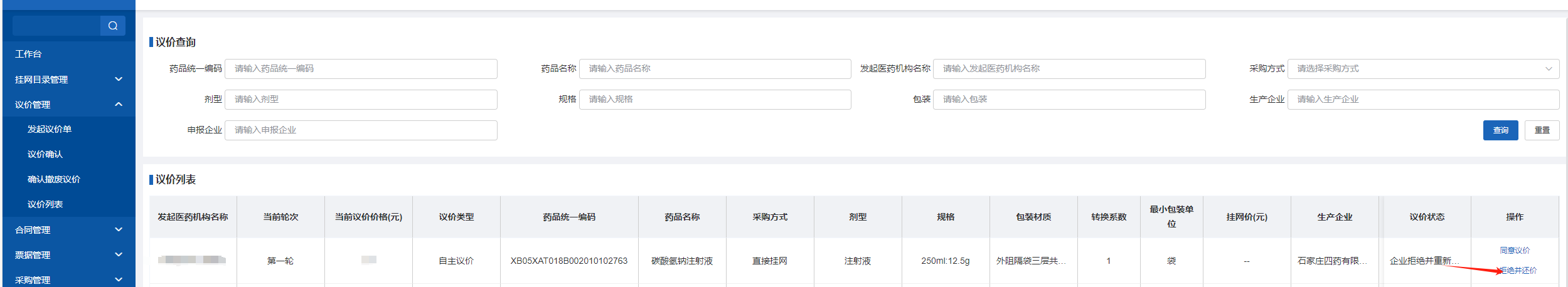Click the blue 查询 button
This screenshot has width=1568, height=287.
click(x=1500, y=130)
